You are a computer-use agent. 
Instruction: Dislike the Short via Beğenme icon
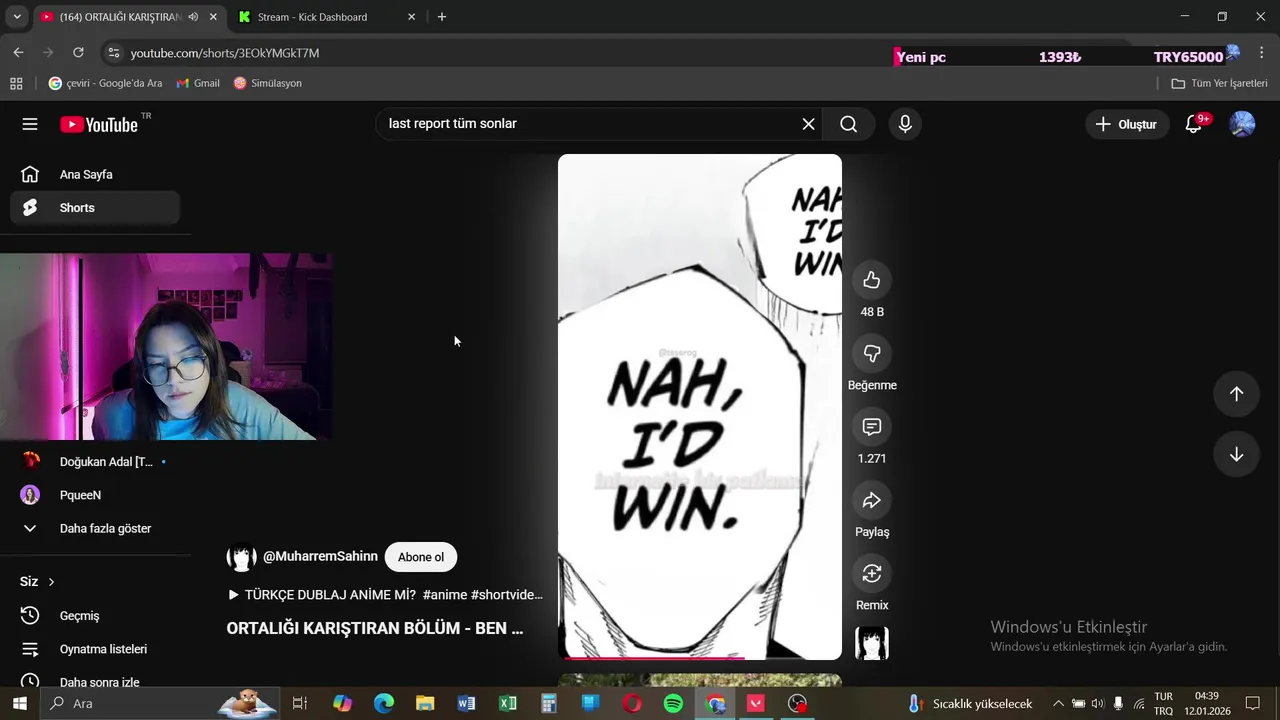(x=872, y=353)
